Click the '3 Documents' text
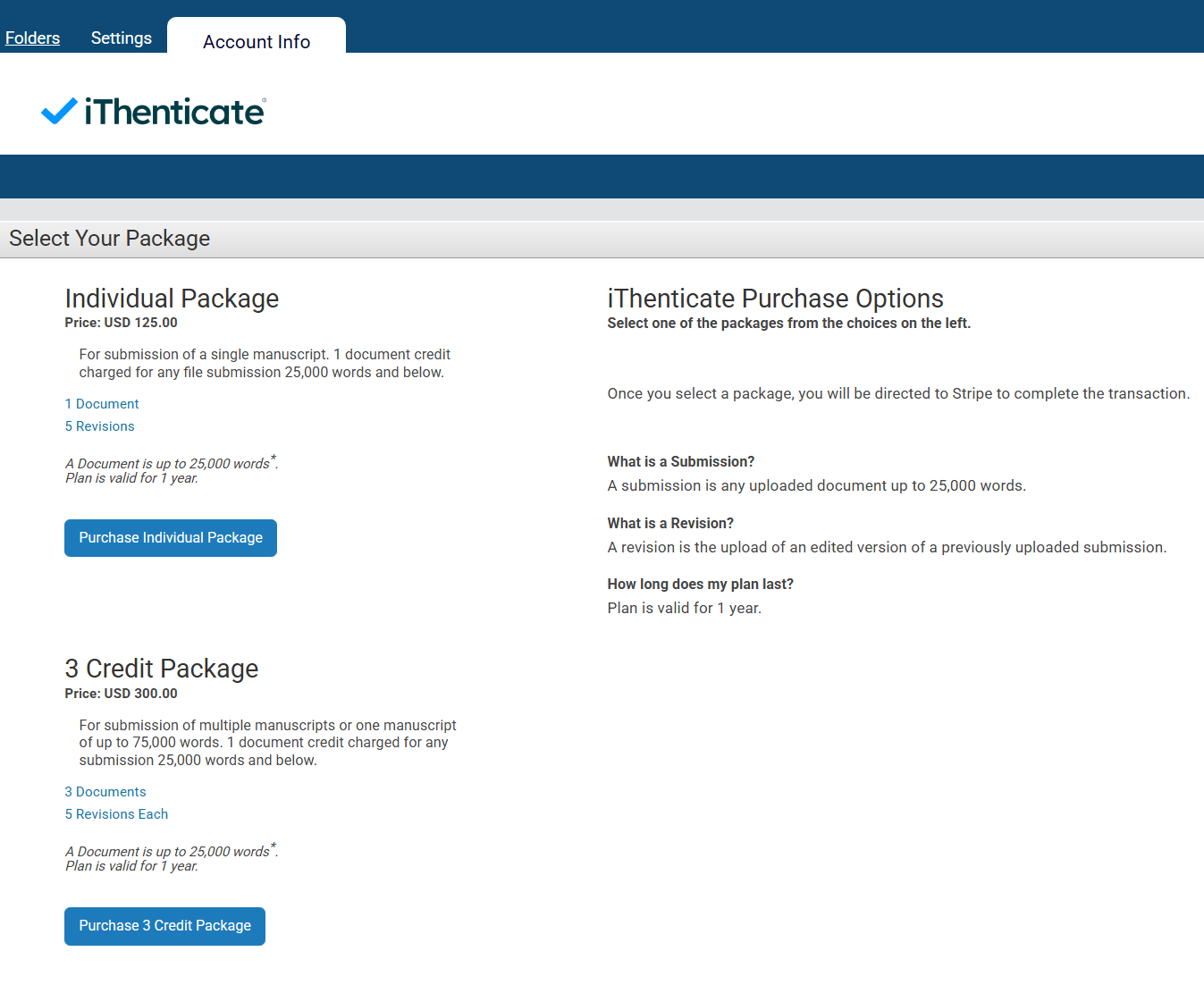Viewport: 1204px width, 1002px height. pyautogui.click(x=105, y=792)
